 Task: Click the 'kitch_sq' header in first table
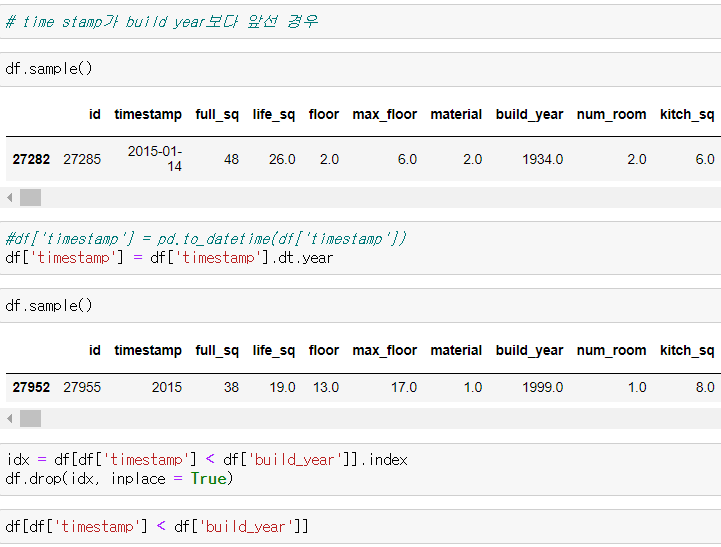(x=687, y=114)
